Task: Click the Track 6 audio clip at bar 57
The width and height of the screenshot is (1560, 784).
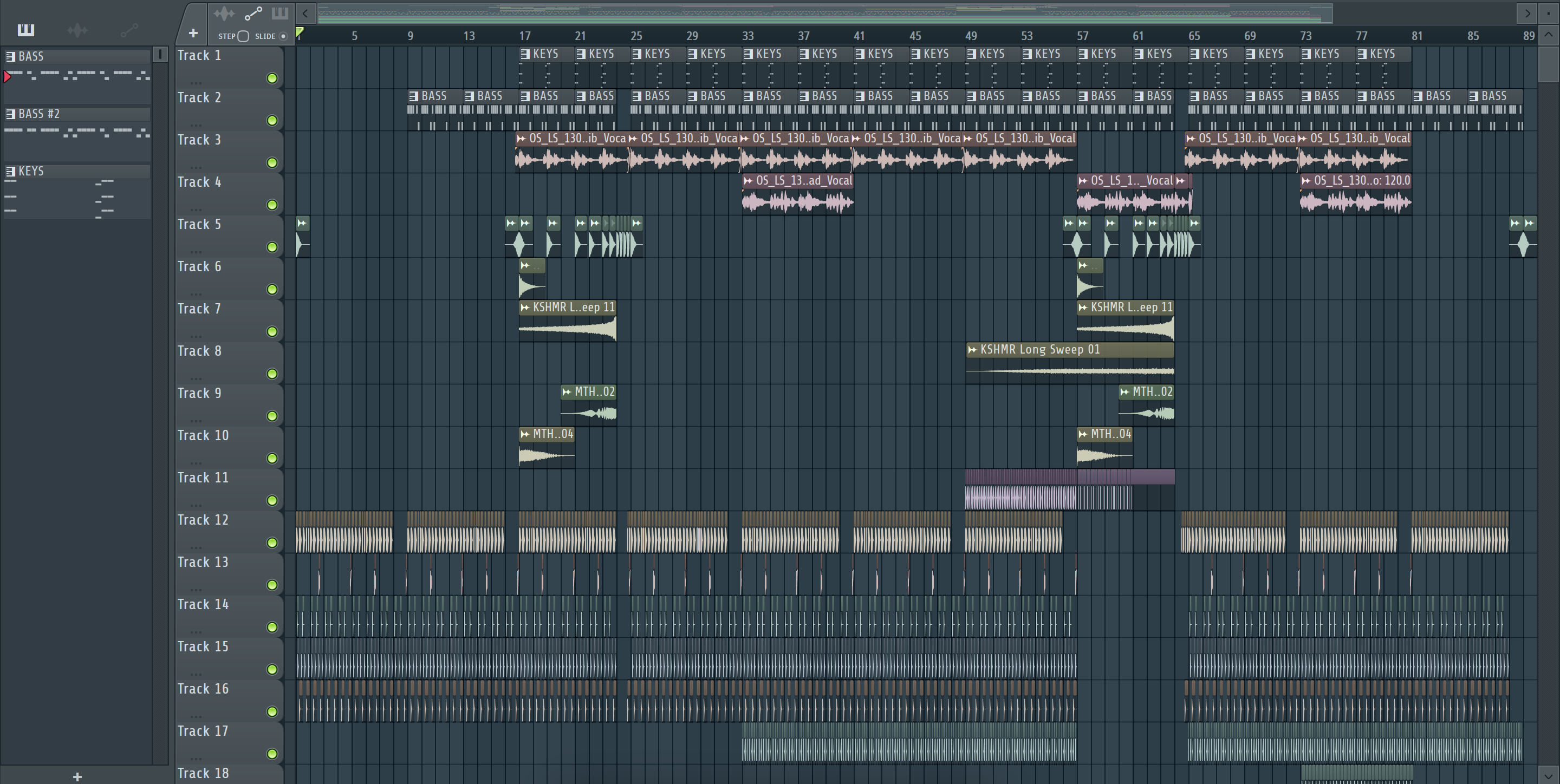Action: (1089, 279)
